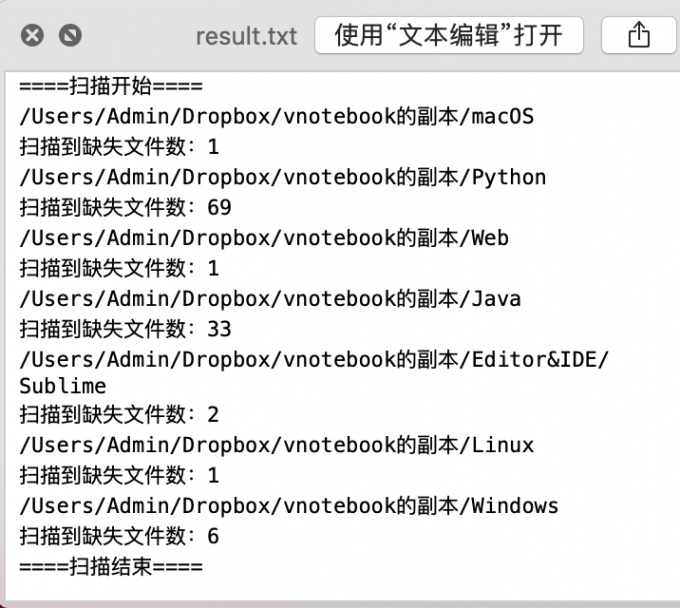
Task: Click the result.txt window title
Action: [x=246, y=36]
